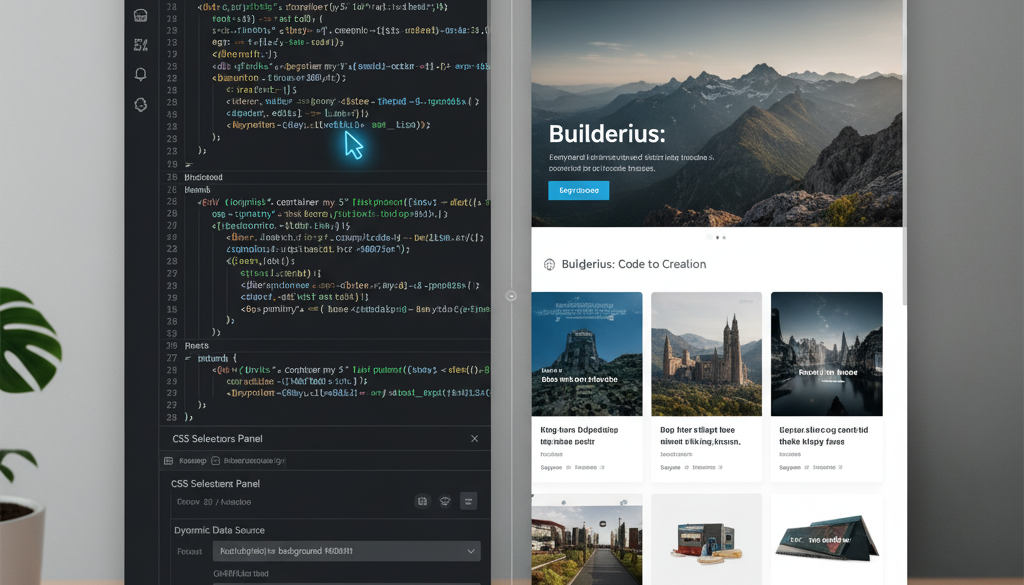This screenshot has width=1024, height=585.
Task: Open the castle photo thumbnail card
Action: coord(706,354)
